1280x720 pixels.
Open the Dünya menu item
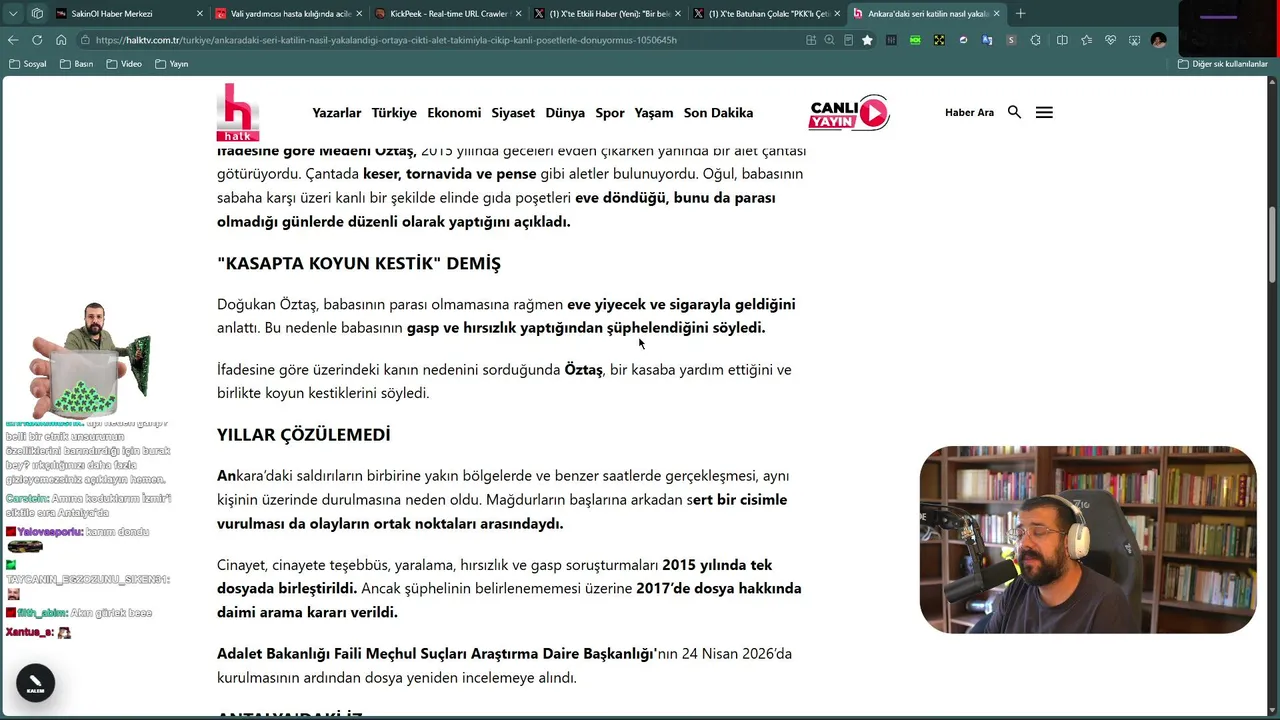click(x=565, y=113)
